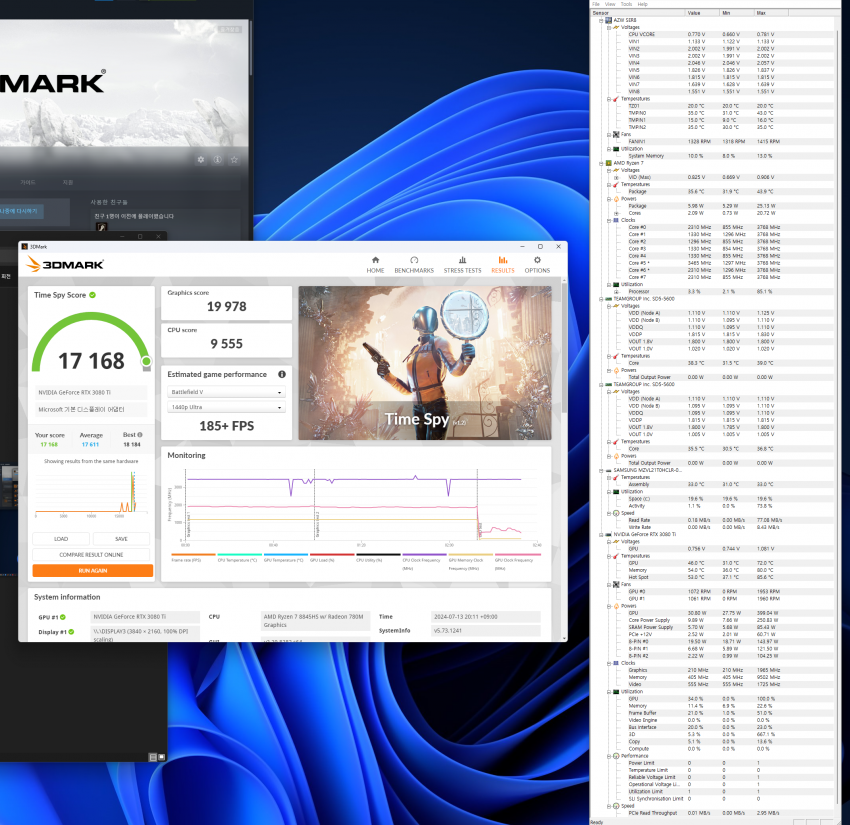
Task: Click the Min column header
Action: pos(737,13)
